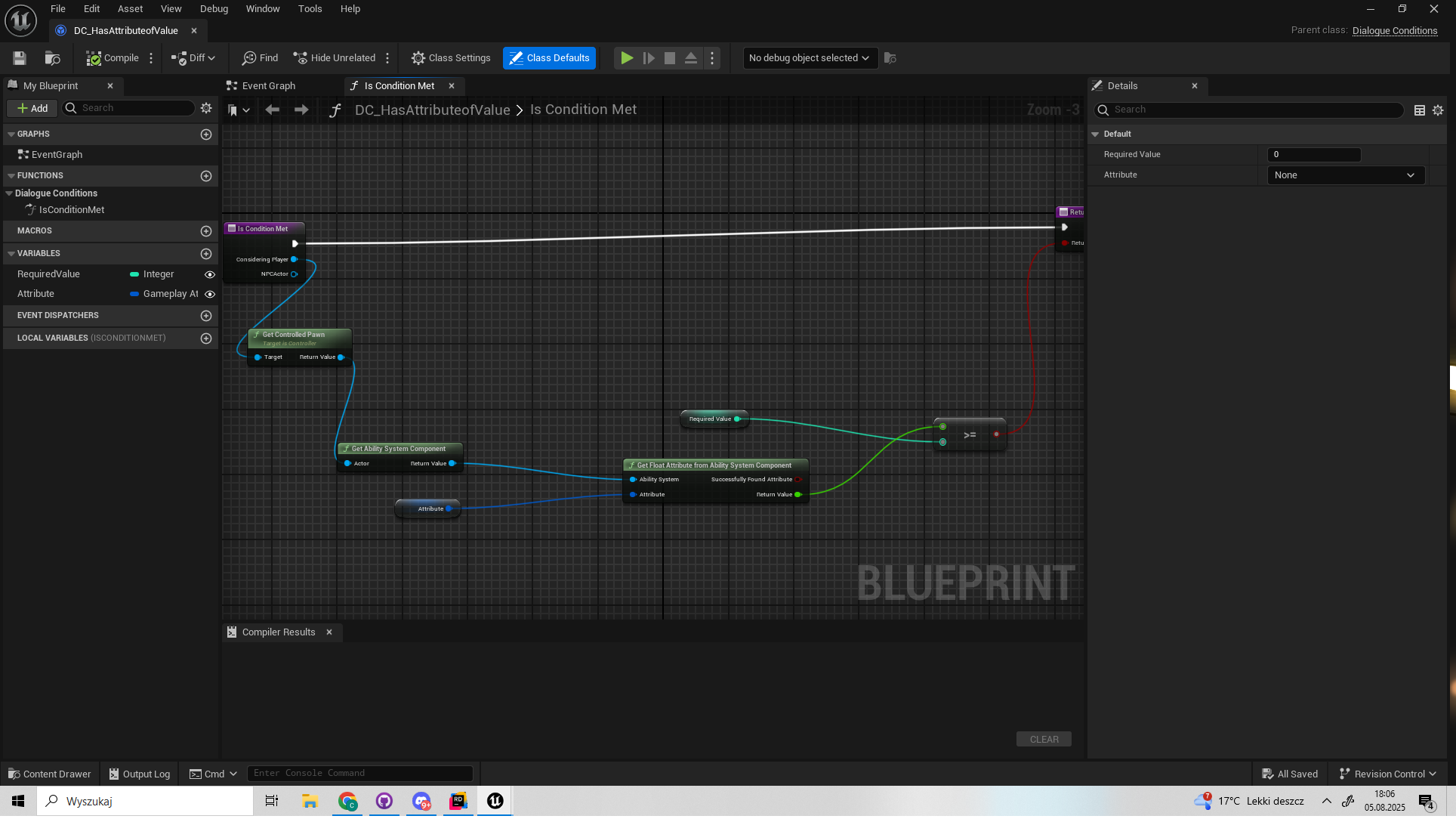The height and width of the screenshot is (819, 1456).
Task: Add new variable with plus icon
Action: [206, 254]
